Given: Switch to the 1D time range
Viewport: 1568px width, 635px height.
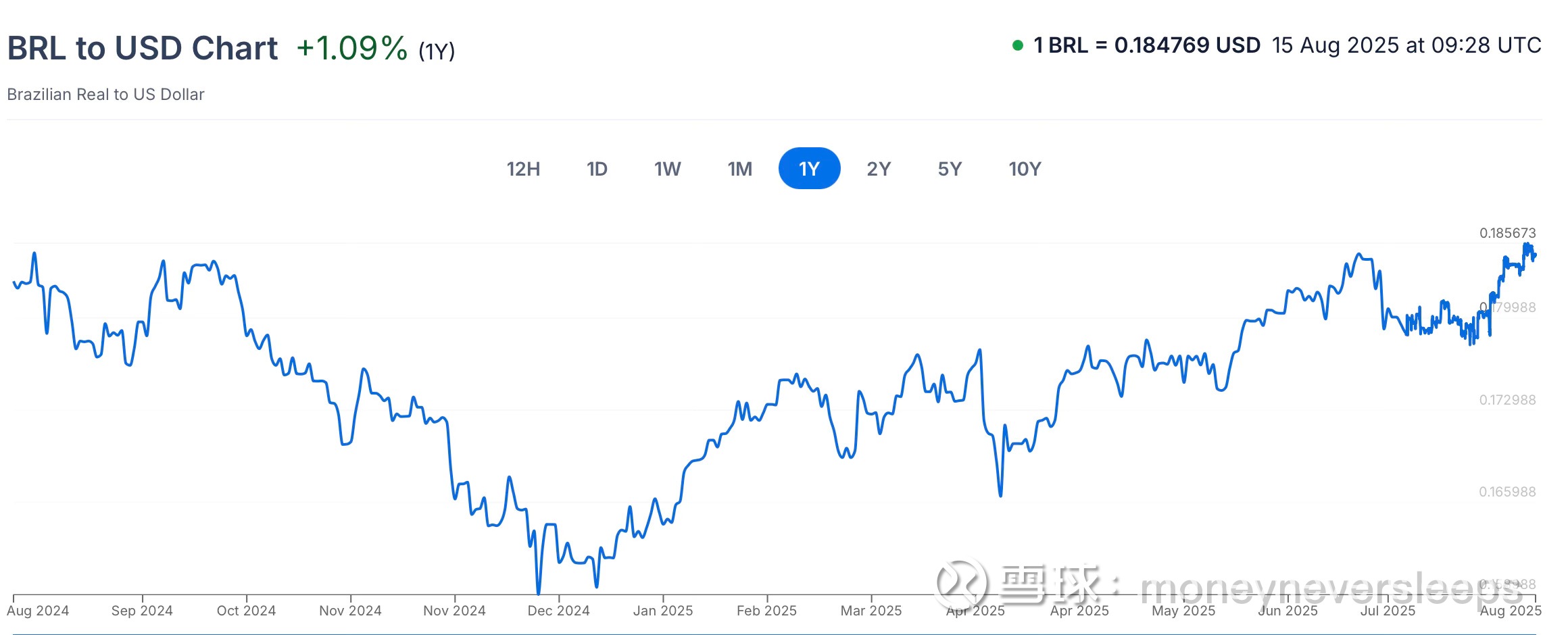Looking at the screenshot, I should 597,169.
